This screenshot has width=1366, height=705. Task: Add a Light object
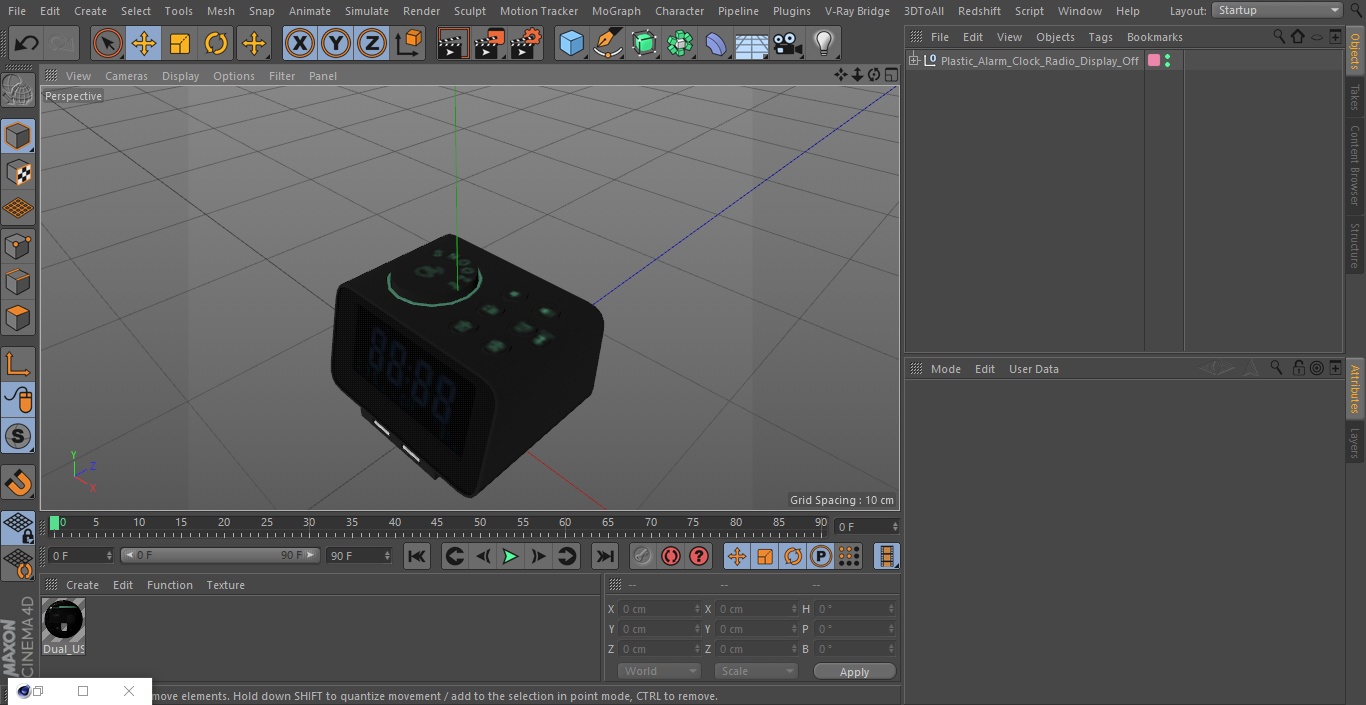(823, 43)
